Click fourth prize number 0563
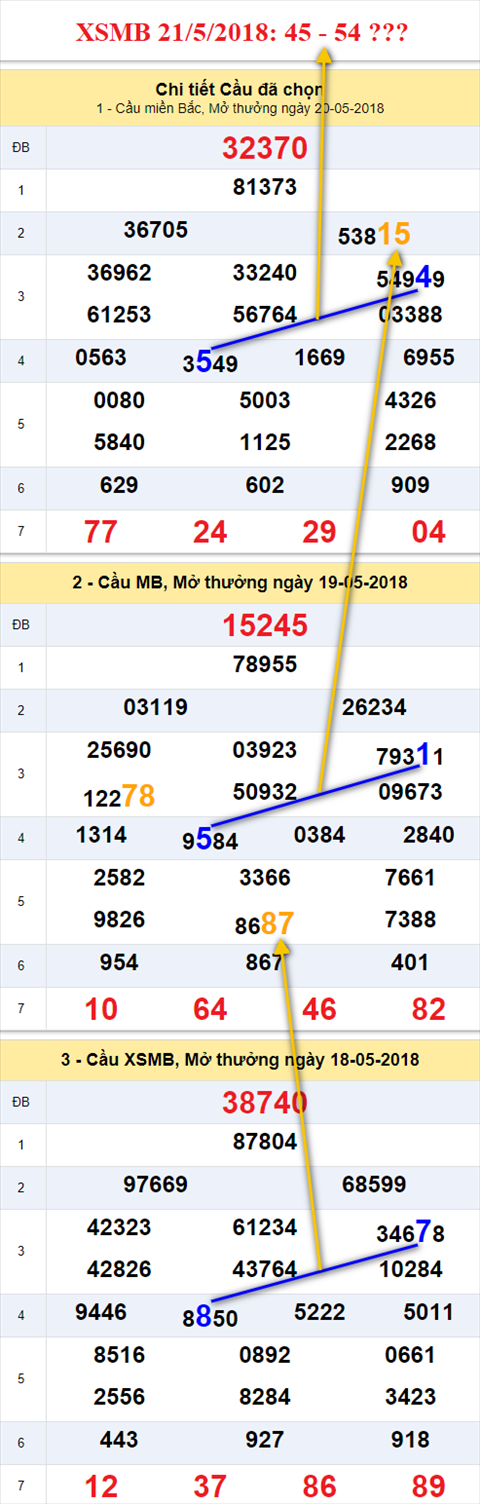This screenshot has height=1504, width=480. coord(101,358)
